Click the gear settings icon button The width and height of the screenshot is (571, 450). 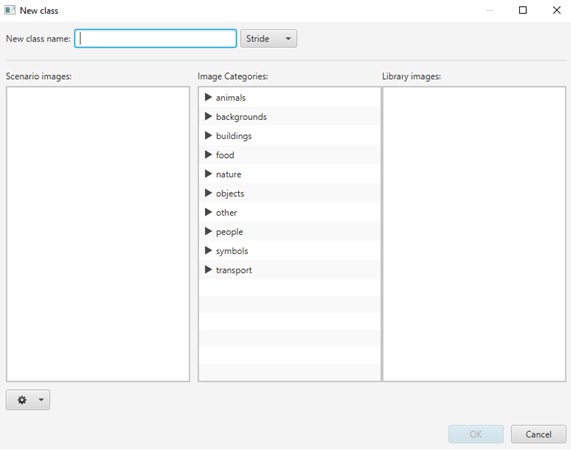tap(22, 400)
